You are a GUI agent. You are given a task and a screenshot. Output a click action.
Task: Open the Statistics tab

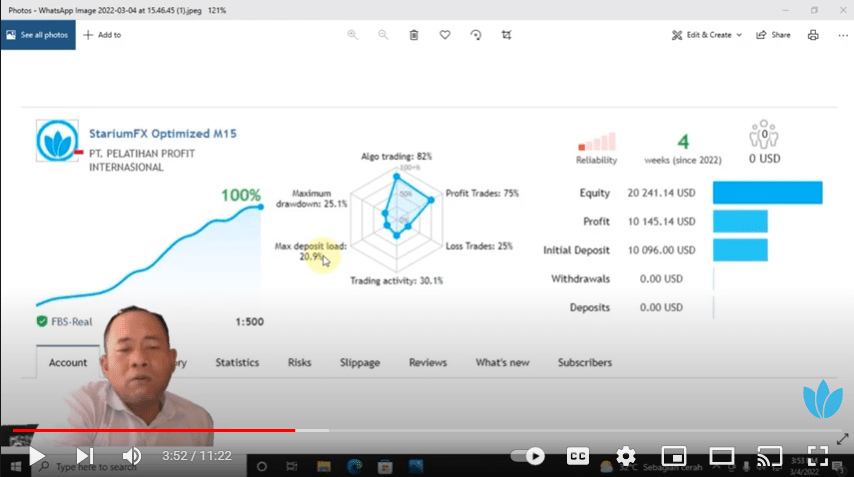(x=237, y=362)
